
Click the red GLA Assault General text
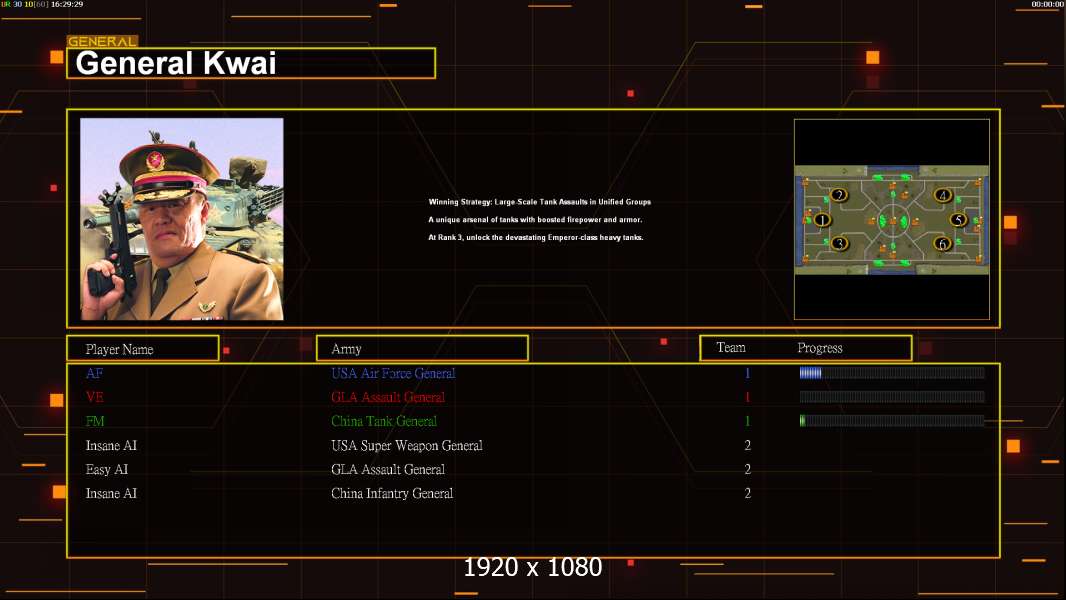[388, 397]
